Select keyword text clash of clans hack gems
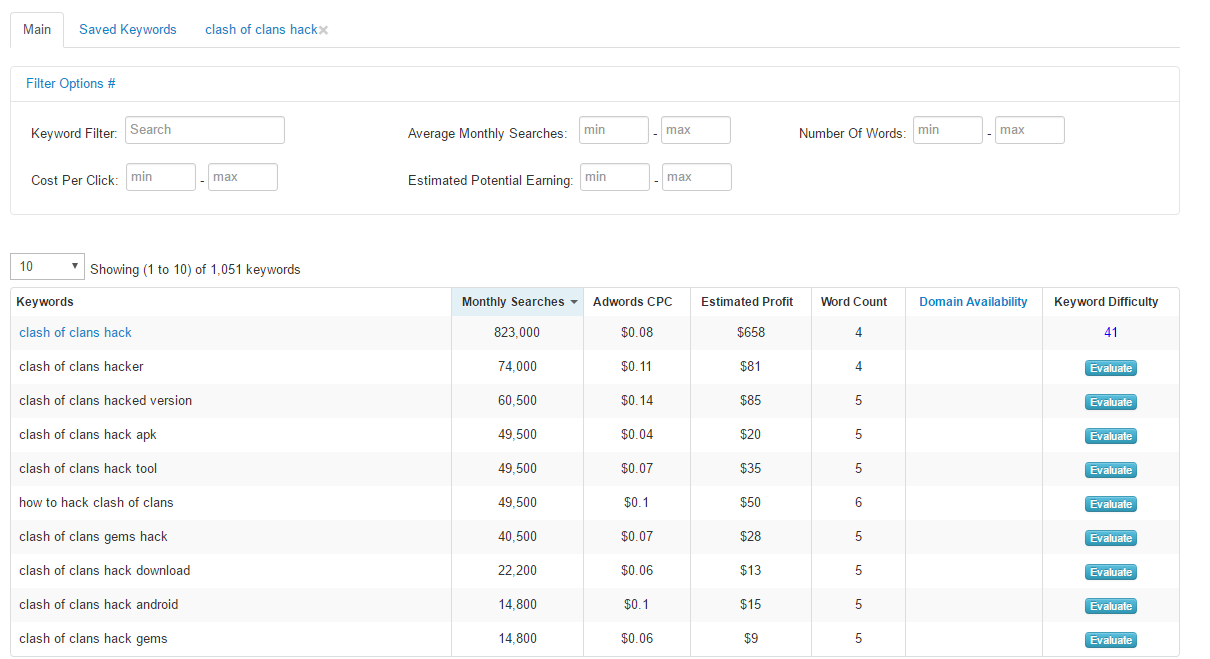Viewport: 1210px width, 659px height. point(93,639)
